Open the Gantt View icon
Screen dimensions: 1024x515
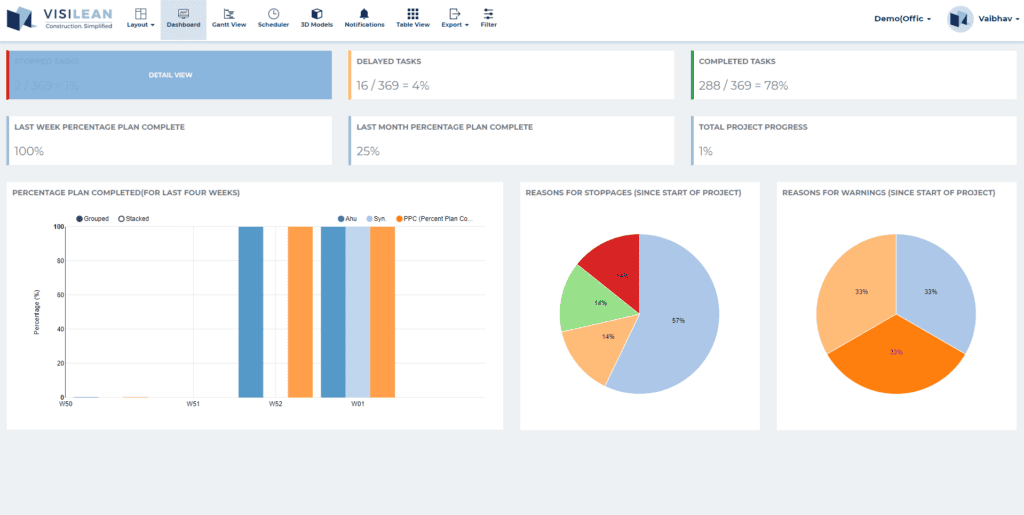[229, 14]
